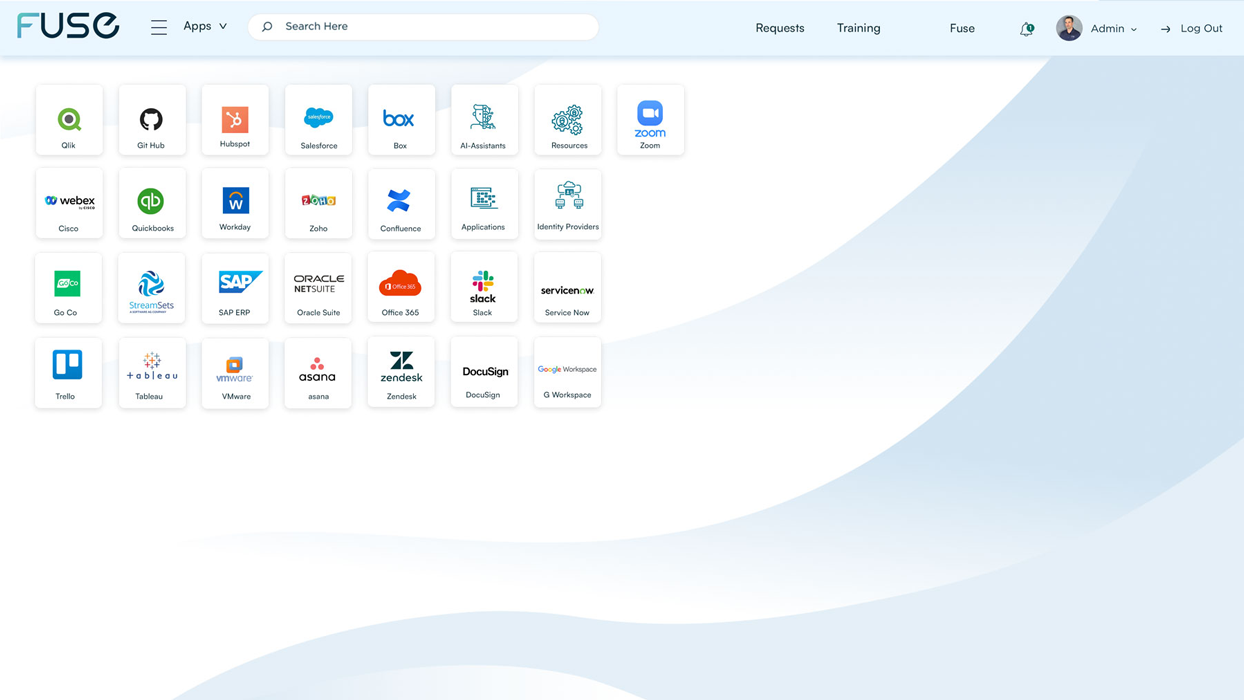The image size is (1244, 700).
Task: Launch the SAP ERP app
Action: [x=235, y=287]
